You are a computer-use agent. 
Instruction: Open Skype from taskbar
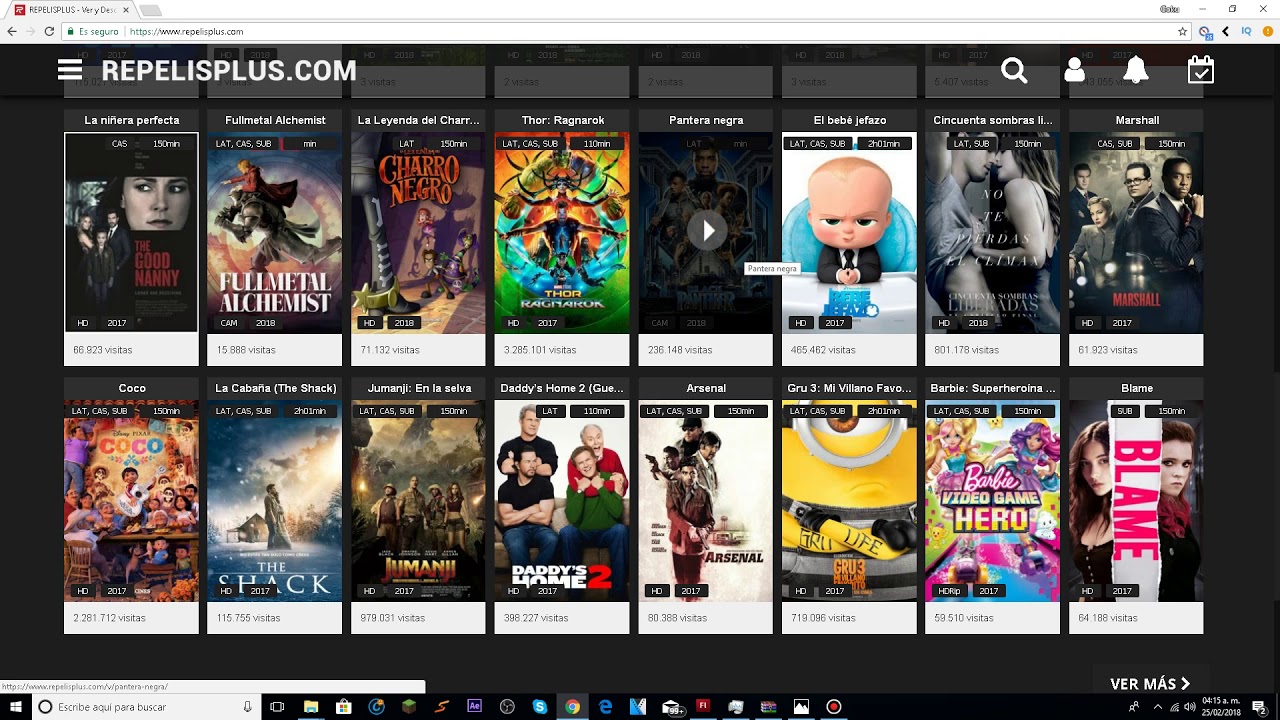point(540,707)
